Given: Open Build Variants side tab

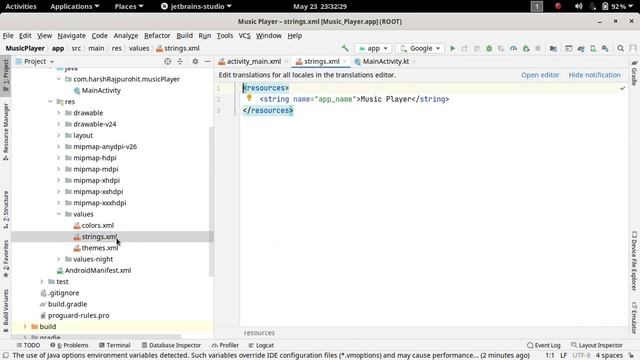Looking at the screenshot, I should pyautogui.click(x=6, y=310).
